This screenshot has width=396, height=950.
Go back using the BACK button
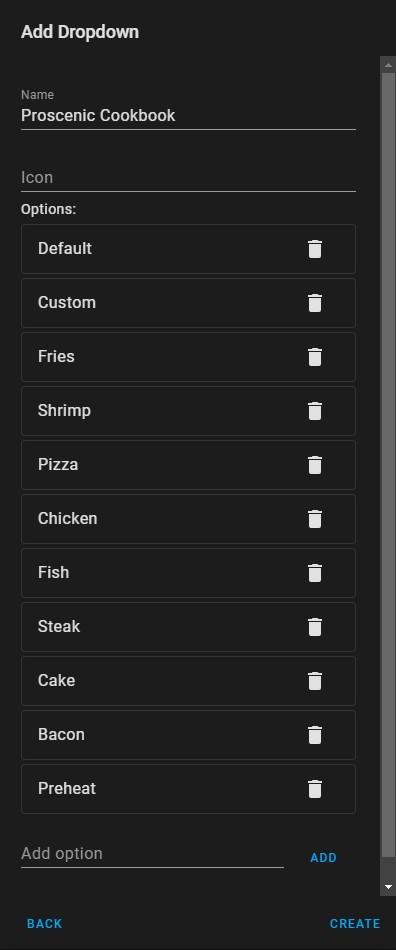click(x=45, y=924)
